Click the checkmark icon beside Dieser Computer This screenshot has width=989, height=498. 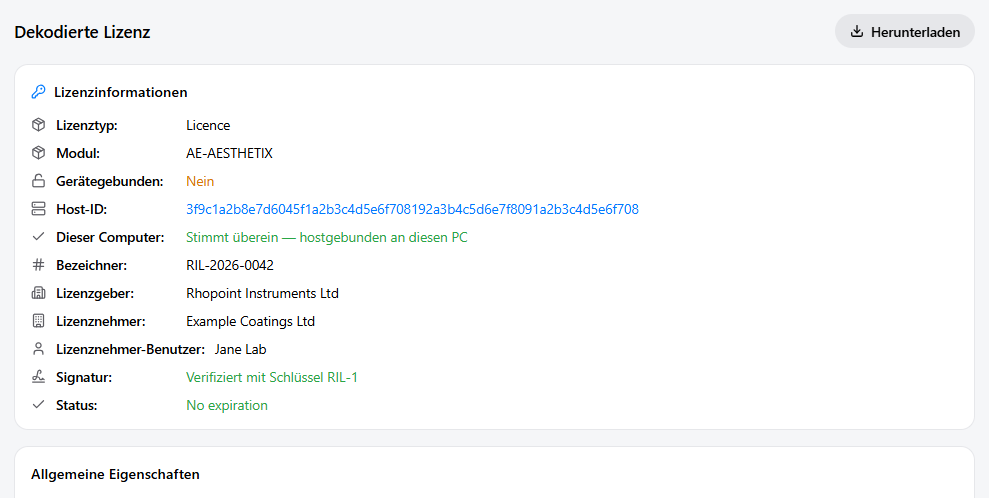coord(38,237)
